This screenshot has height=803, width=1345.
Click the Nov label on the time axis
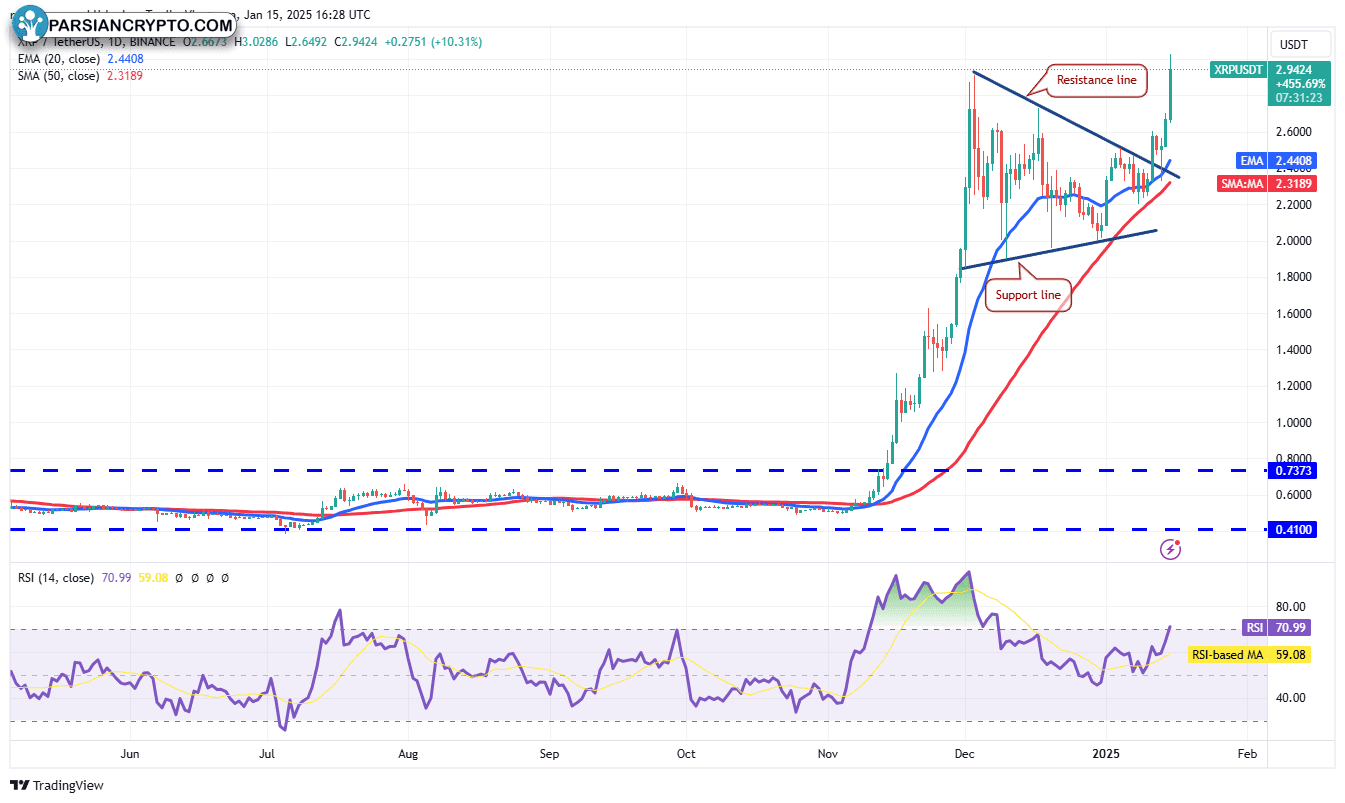pyautogui.click(x=827, y=752)
